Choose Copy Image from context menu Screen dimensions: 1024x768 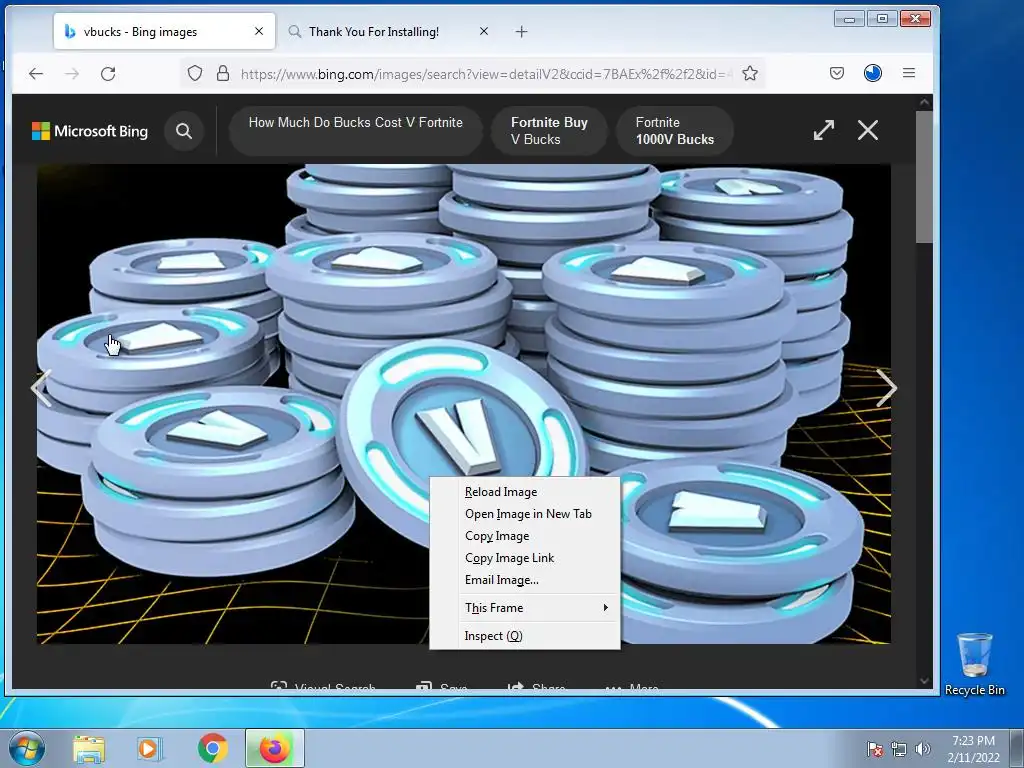(x=524, y=536)
